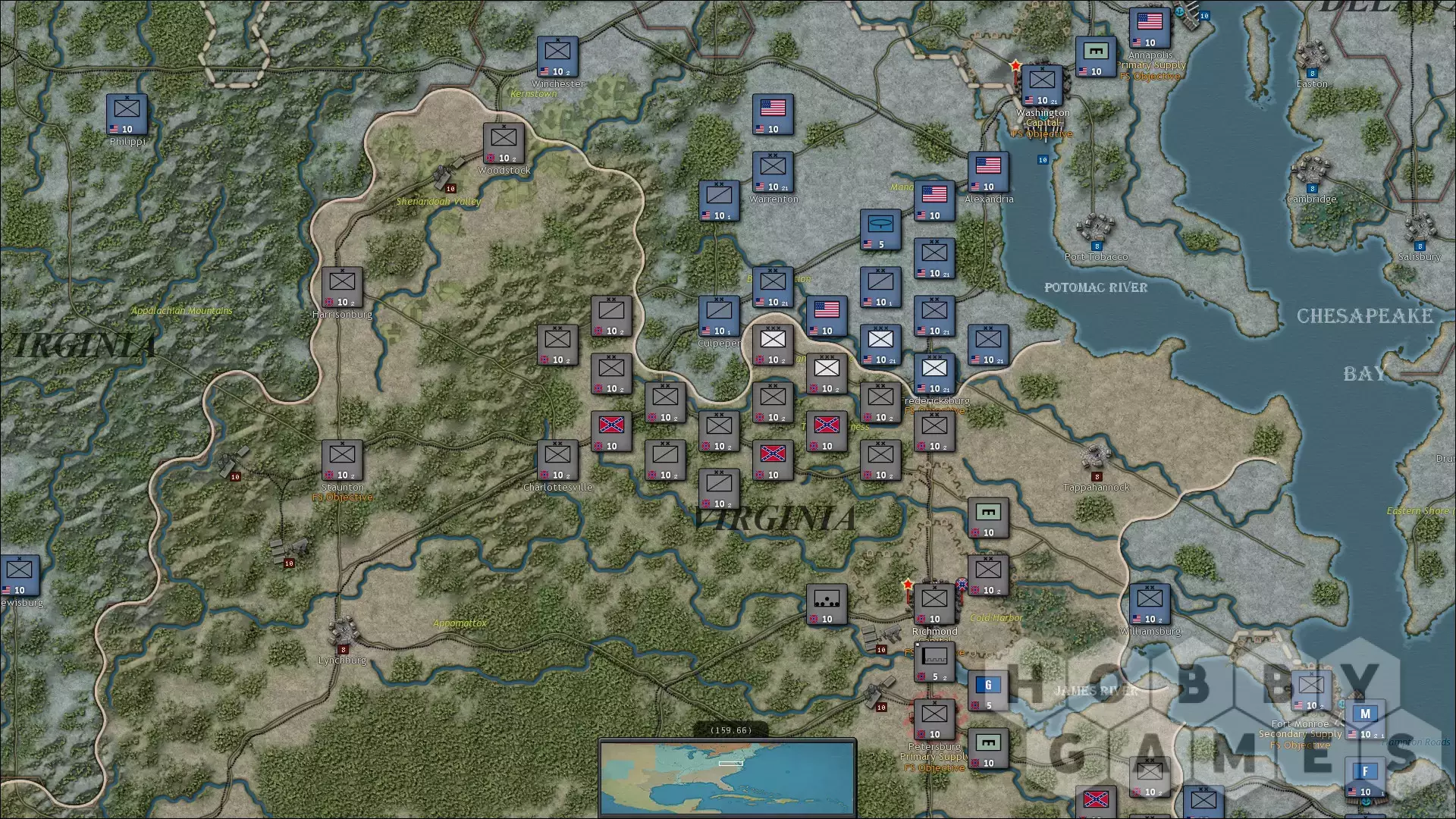The height and width of the screenshot is (819, 1456).
Task: Select the Union unit at Warrenton
Action: (773, 172)
